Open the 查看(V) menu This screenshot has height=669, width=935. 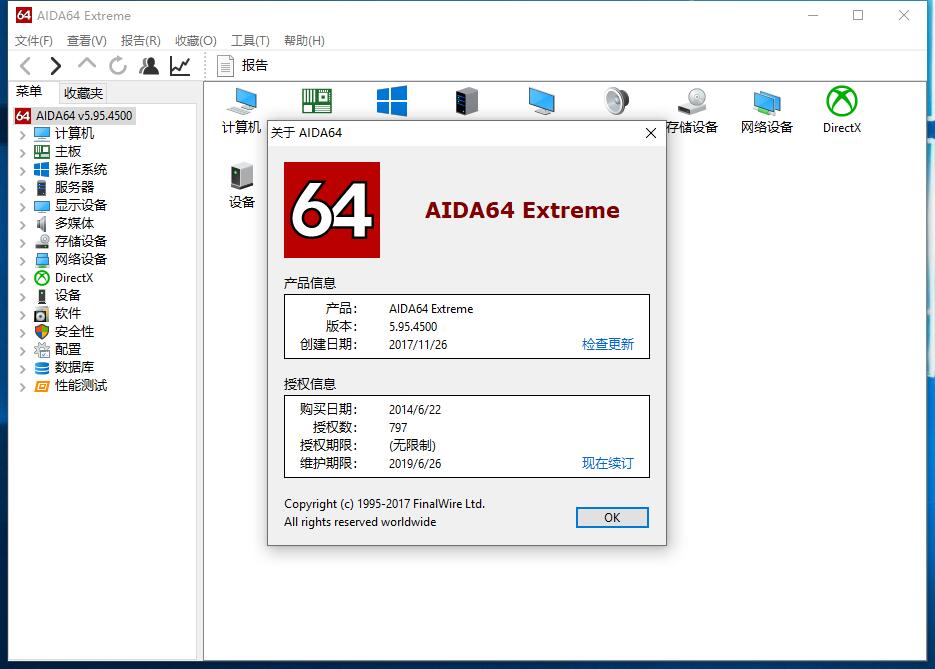[x=86, y=41]
